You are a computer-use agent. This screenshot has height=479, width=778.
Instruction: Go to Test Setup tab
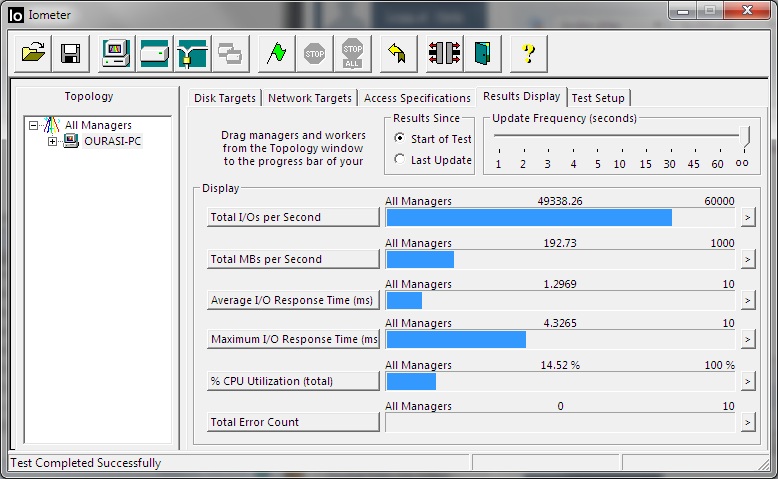[x=598, y=98]
